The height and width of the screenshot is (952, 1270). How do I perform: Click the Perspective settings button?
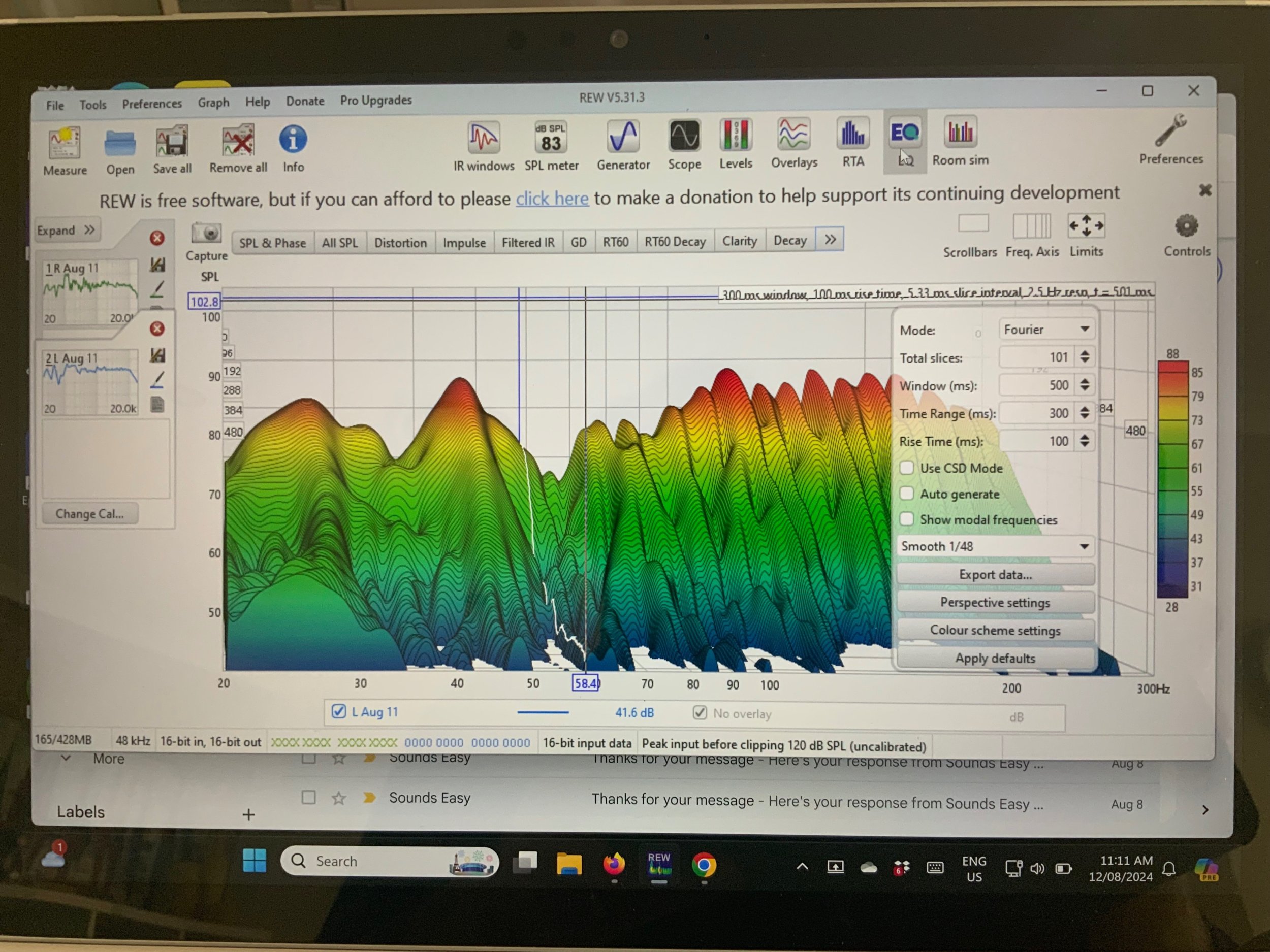tap(995, 603)
